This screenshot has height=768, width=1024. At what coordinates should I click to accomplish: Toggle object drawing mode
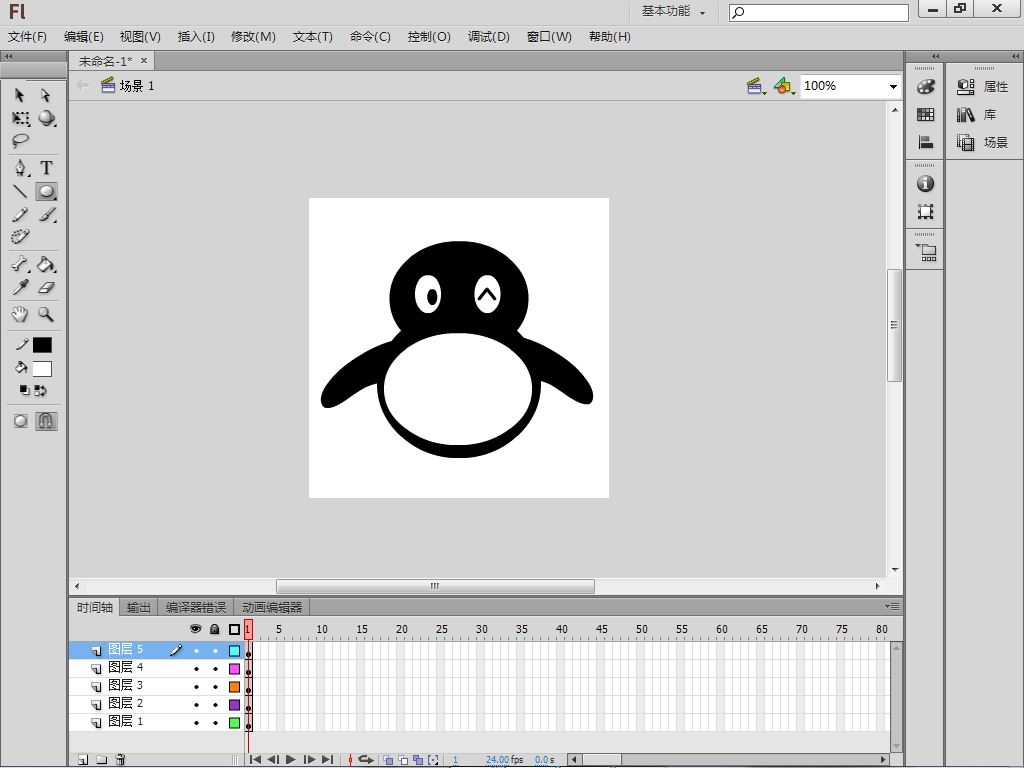20,421
